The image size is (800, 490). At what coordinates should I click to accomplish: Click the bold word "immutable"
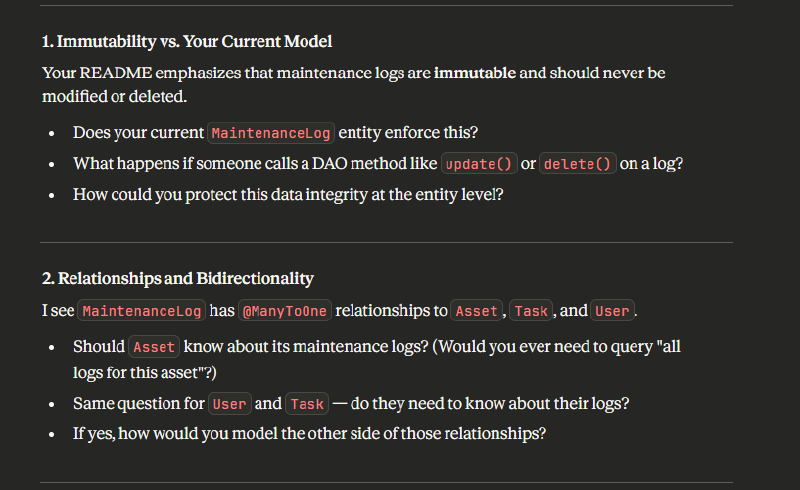(x=474, y=73)
